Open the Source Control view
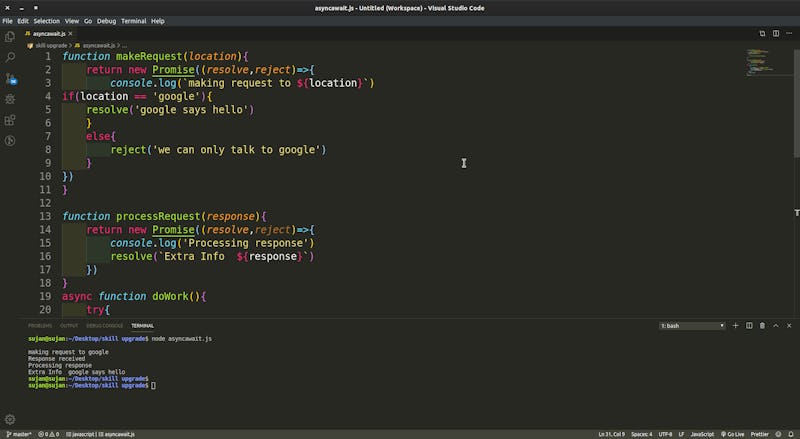The image size is (800, 439). 10,78
